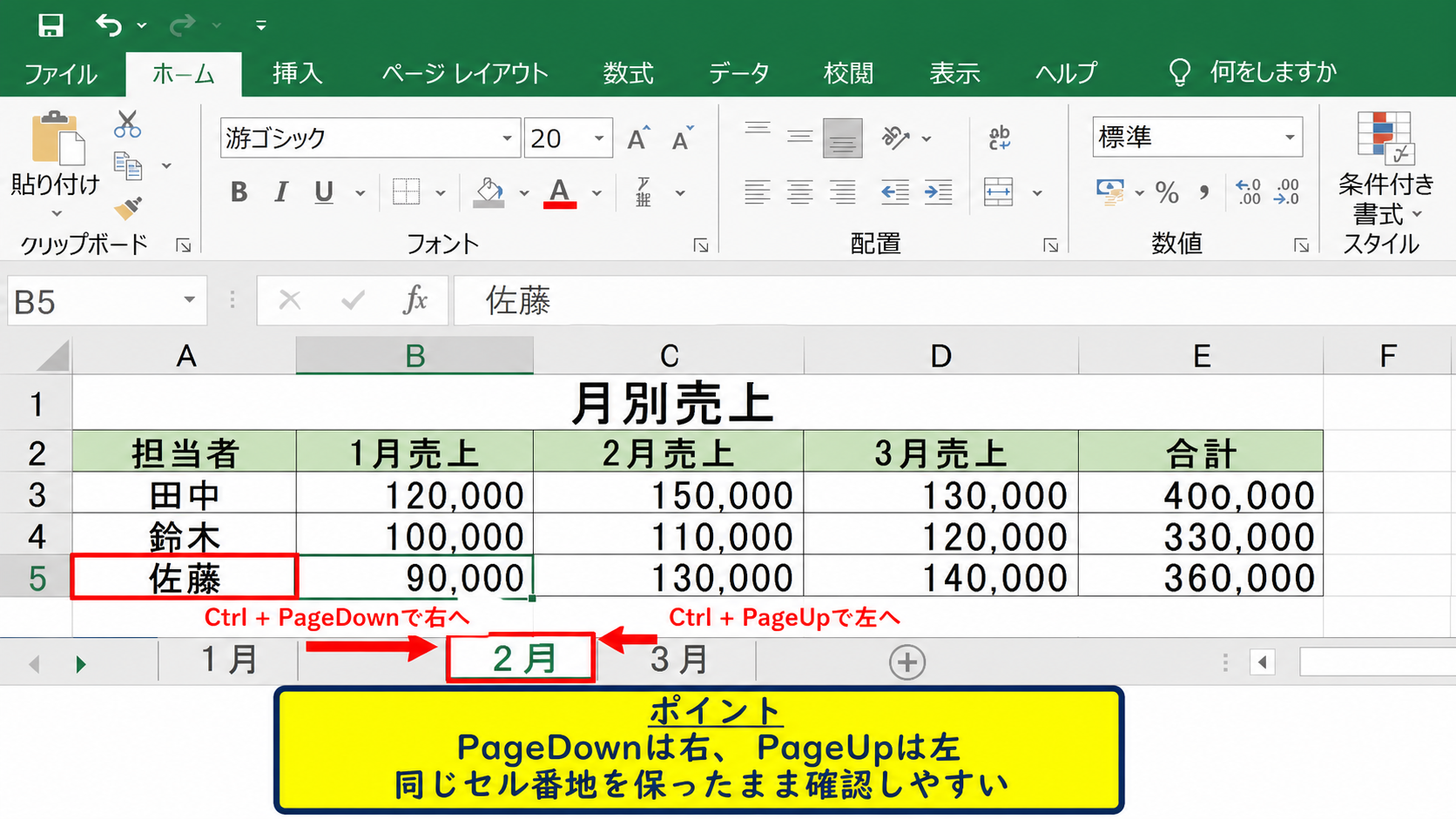Screen dimensions: 1456x819
Task: Click the highlighted Bottom Align icon
Action: click(843, 138)
